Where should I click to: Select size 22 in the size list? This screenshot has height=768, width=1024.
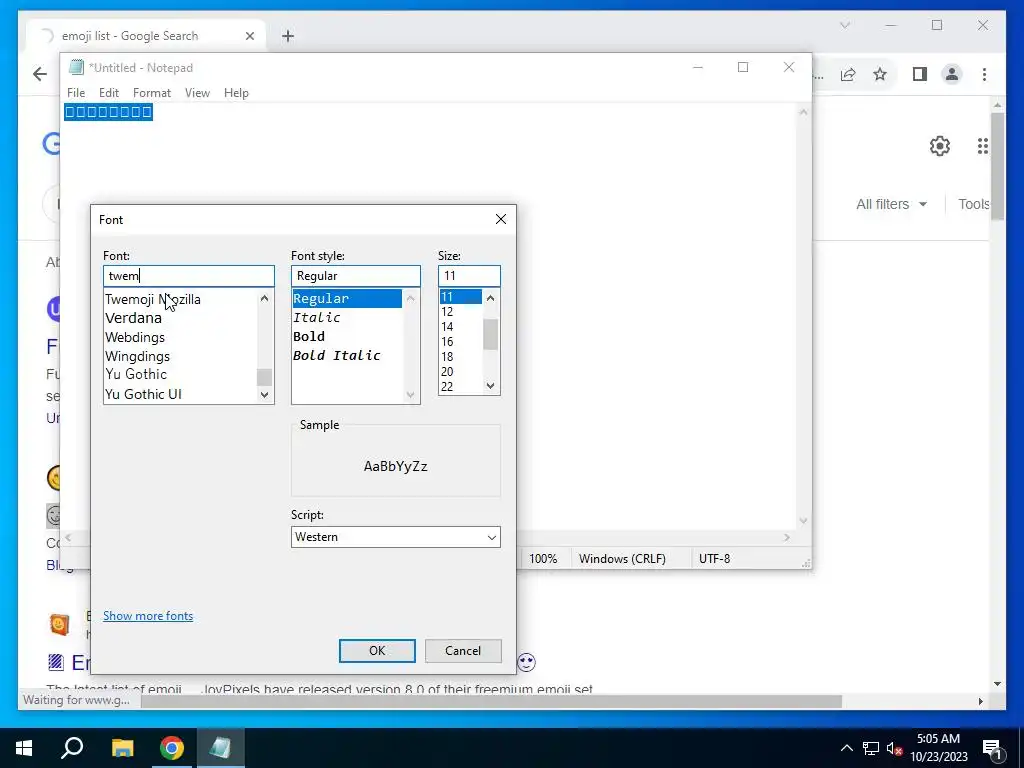(x=447, y=387)
